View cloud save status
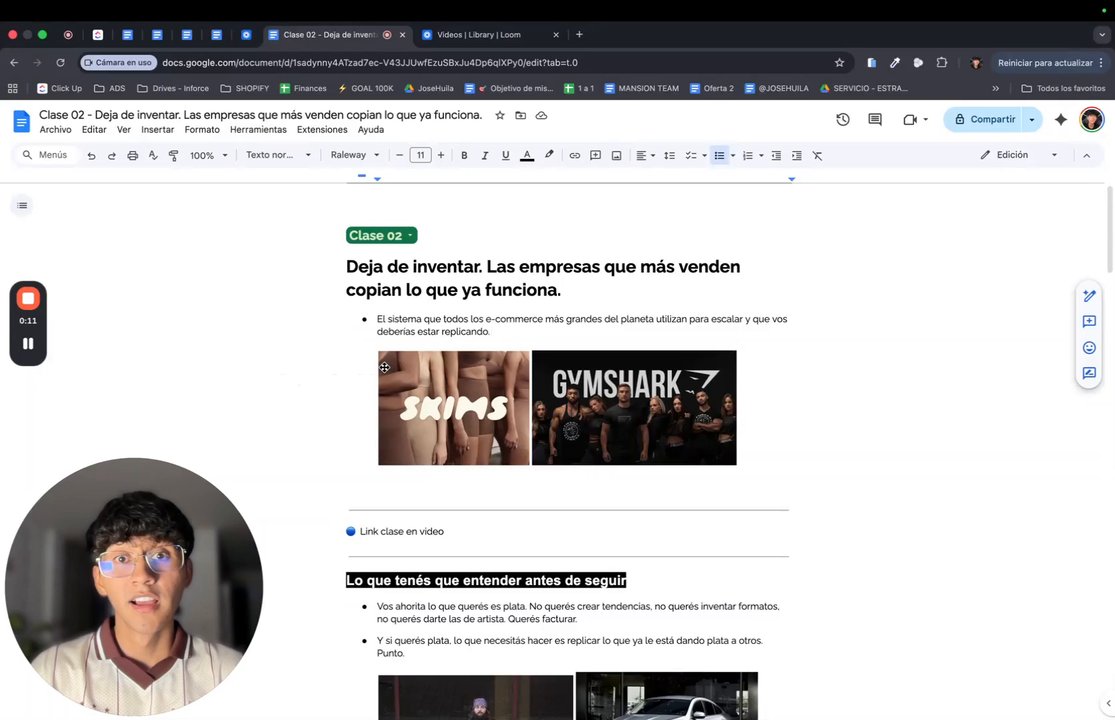 541,115
